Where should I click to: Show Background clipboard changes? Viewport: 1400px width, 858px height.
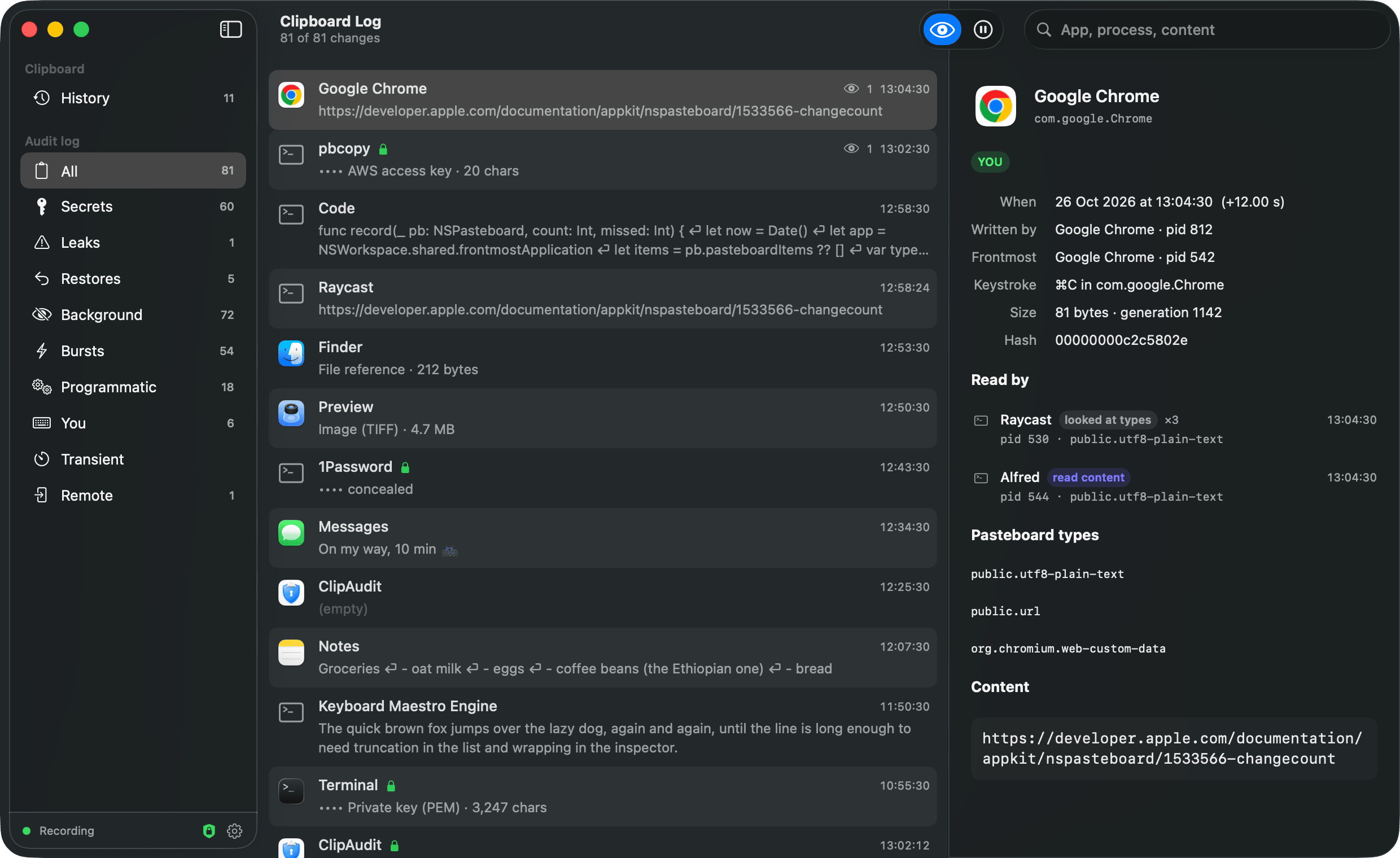[133, 315]
